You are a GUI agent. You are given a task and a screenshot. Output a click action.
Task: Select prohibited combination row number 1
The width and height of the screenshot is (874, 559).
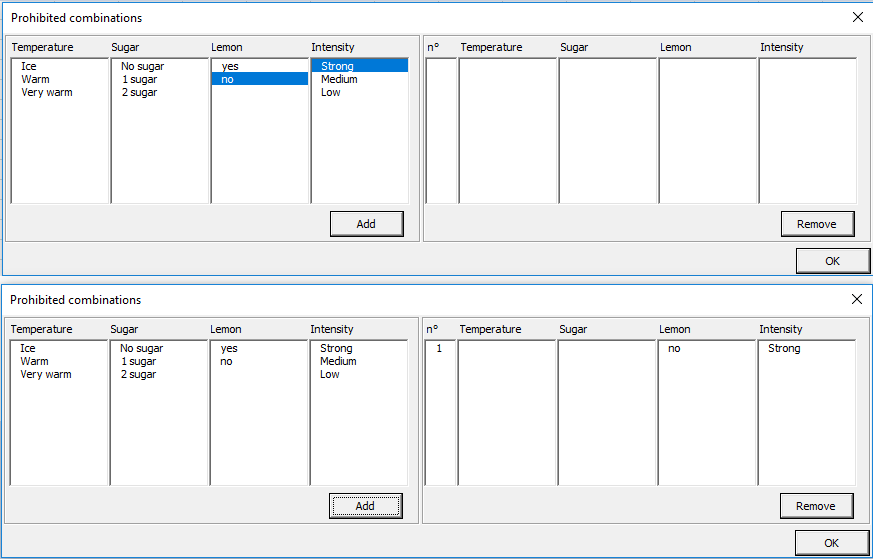[439, 349]
